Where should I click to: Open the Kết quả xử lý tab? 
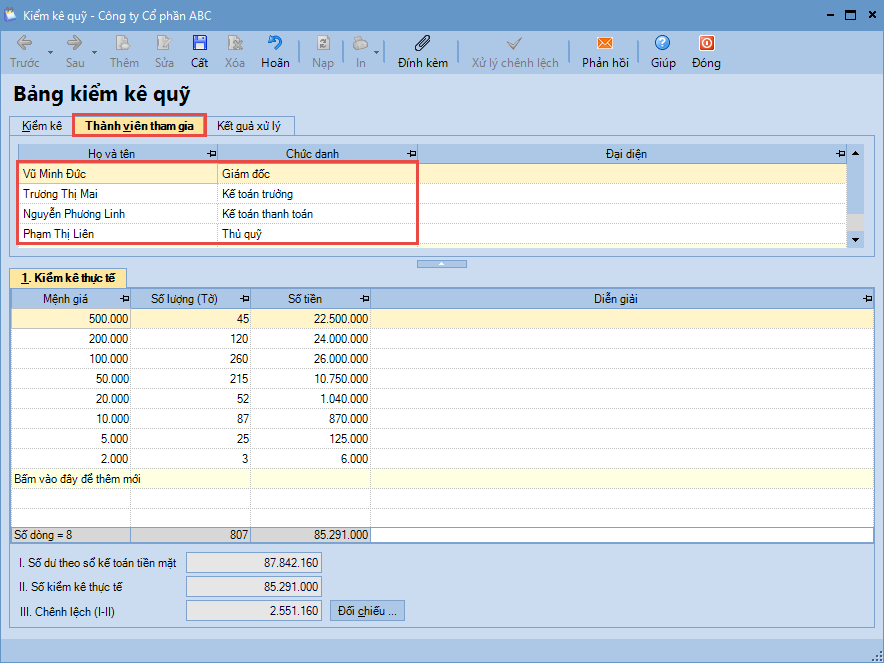pos(249,126)
